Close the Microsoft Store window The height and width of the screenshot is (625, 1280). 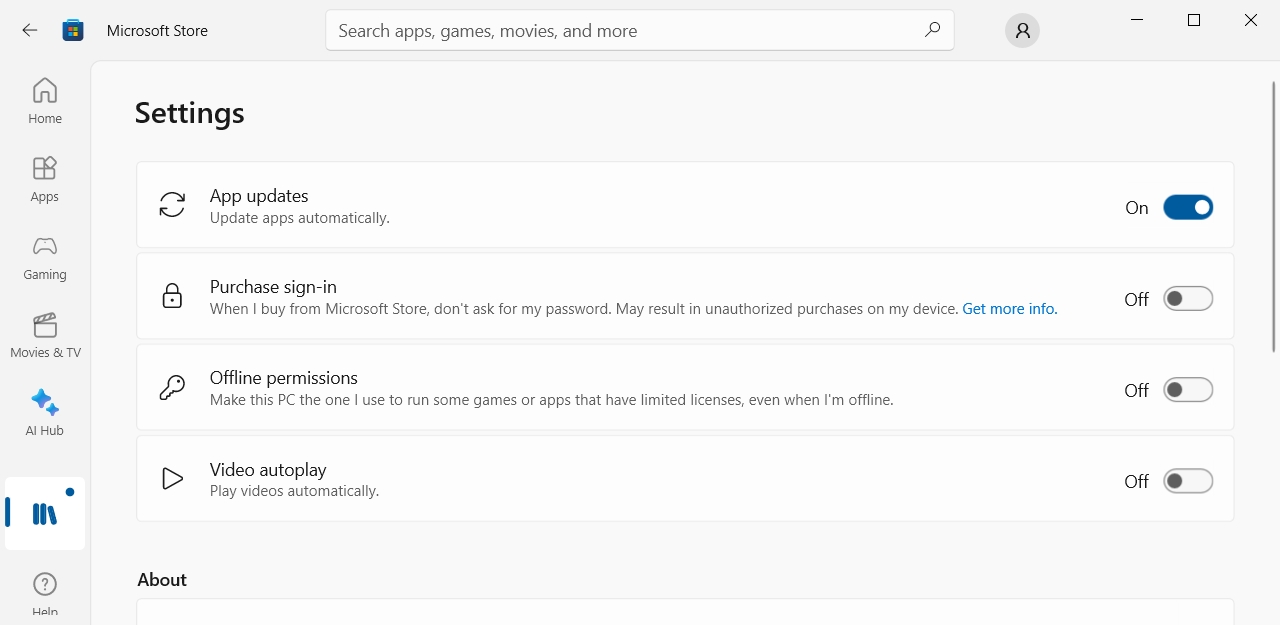[1251, 20]
